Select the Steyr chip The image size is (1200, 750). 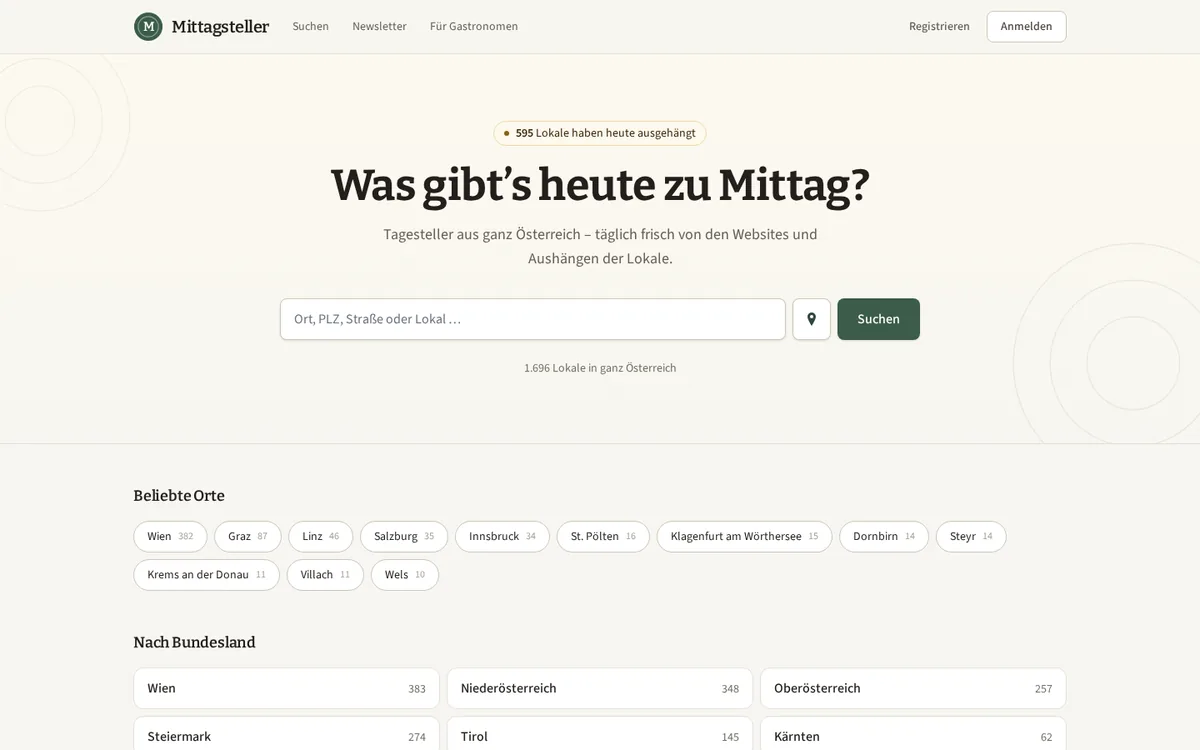pos(971,537)
